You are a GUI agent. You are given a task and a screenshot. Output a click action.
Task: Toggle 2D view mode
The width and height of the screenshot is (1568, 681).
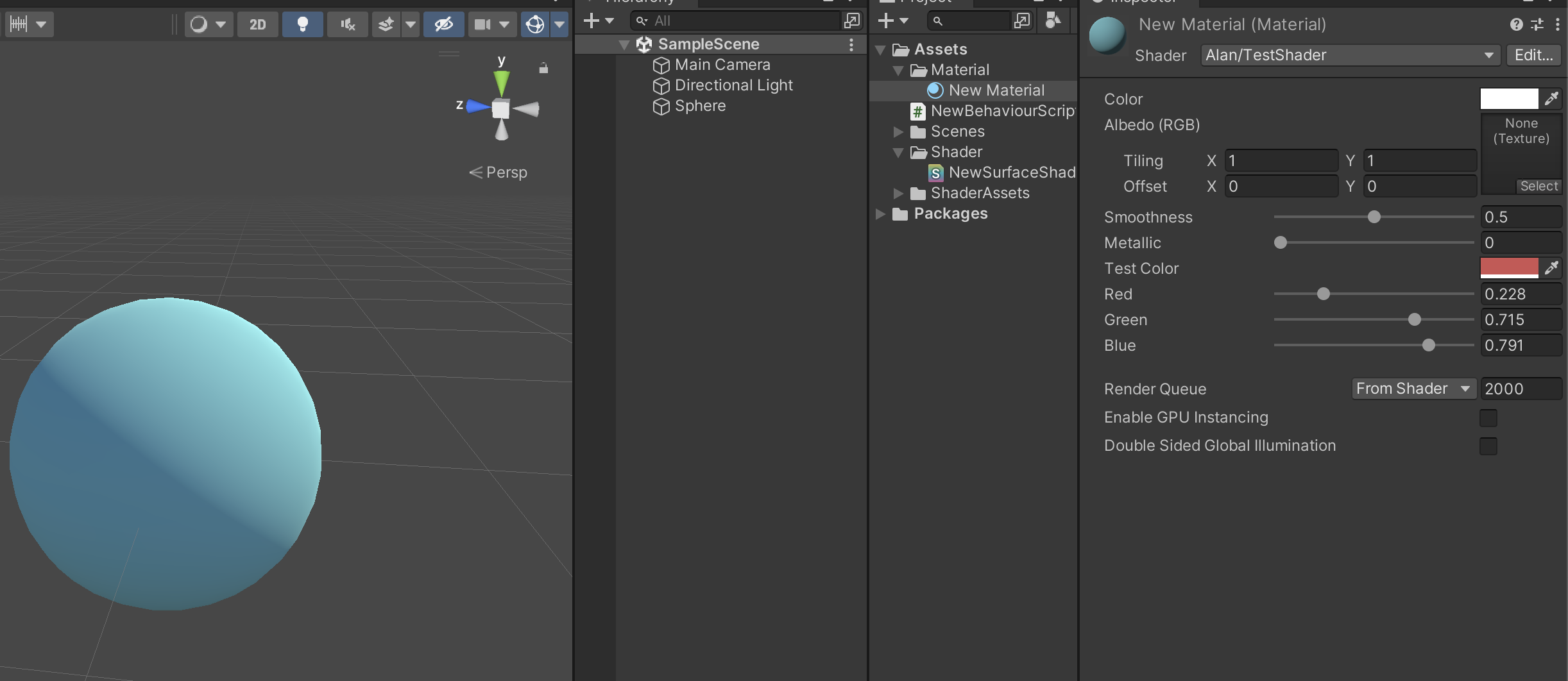pos(257,24)
